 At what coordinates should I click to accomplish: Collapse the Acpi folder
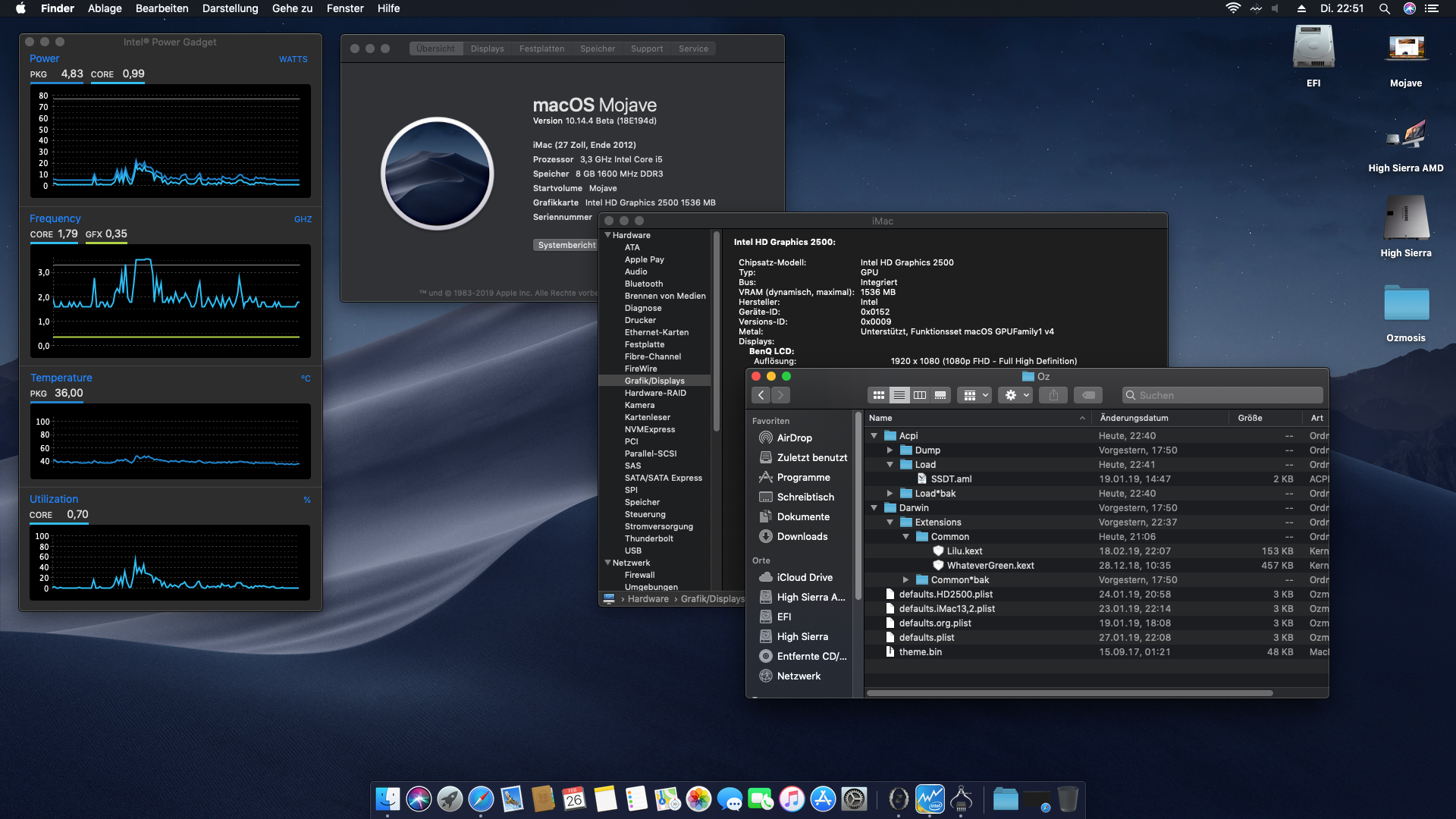[874, 436]
